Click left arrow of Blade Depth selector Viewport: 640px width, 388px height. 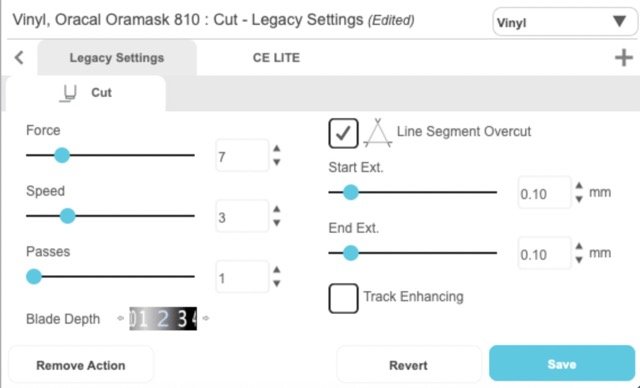coord(120,318)
